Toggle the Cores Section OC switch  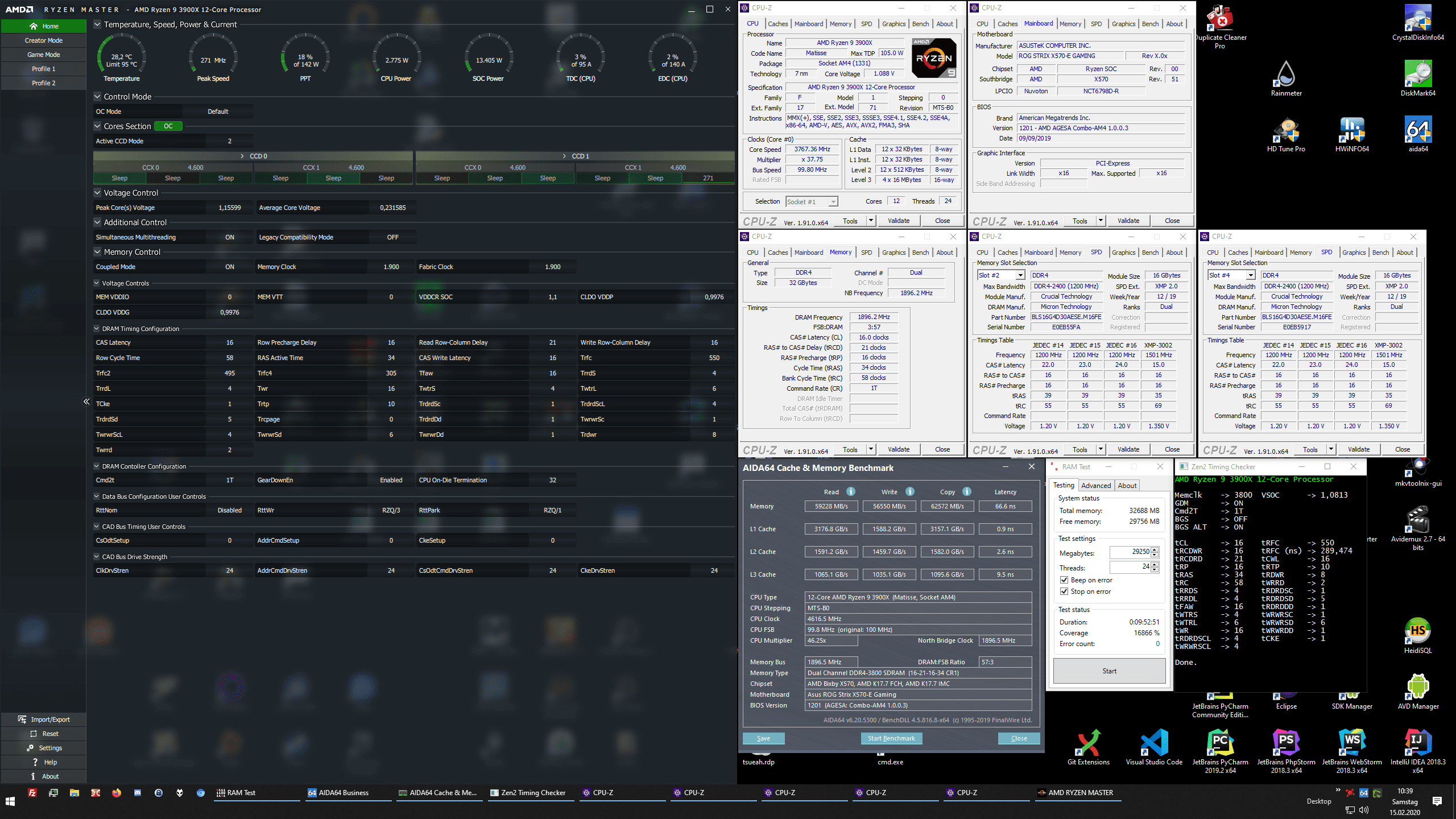(168, 126)
